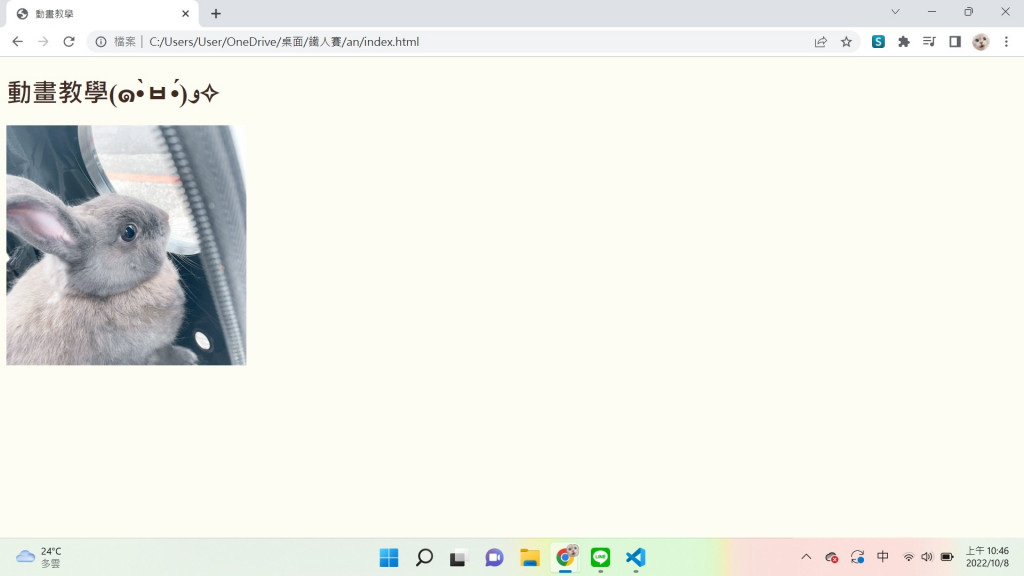Click the rabbit image
Screen dimensions: 1024x576
click(126, 245)
